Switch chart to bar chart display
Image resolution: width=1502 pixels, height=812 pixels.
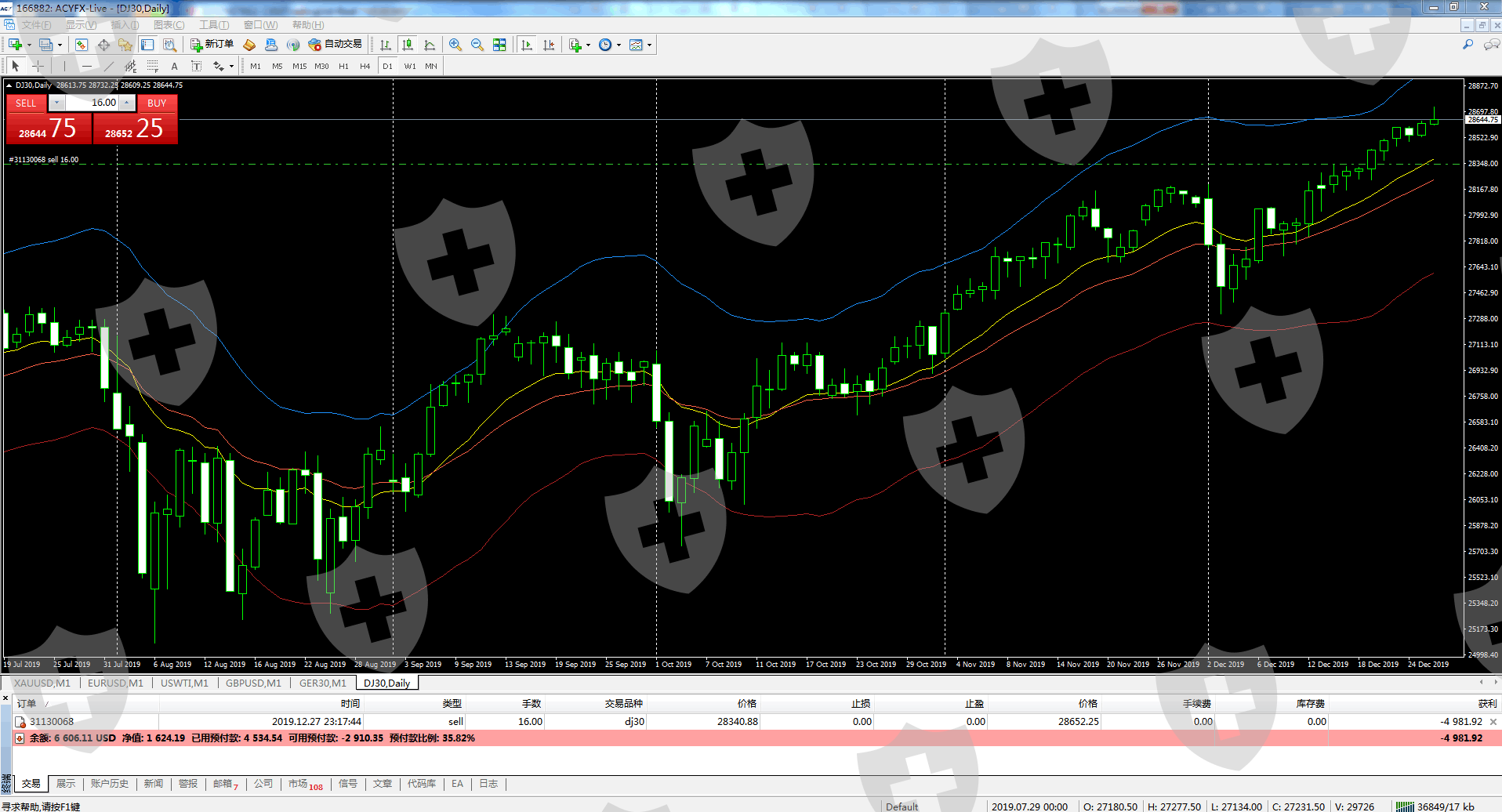[385, 45]
